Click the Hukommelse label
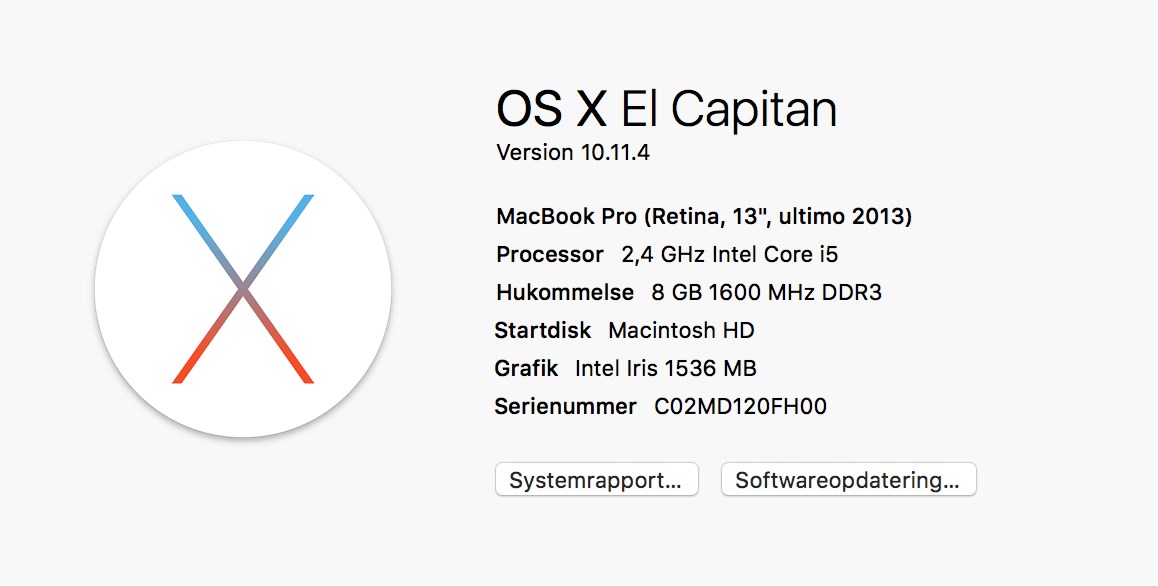1158x586 pixels. pyautogui.click(x=565, y=293)
